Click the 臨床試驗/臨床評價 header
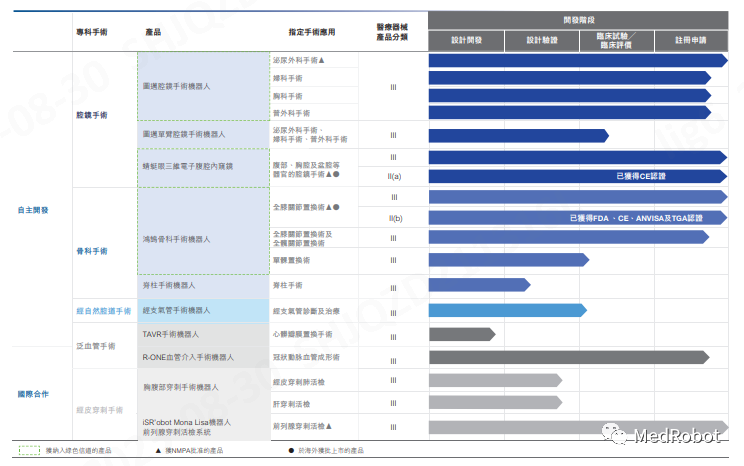Viewport: 744px width, 466px height. 617,40
